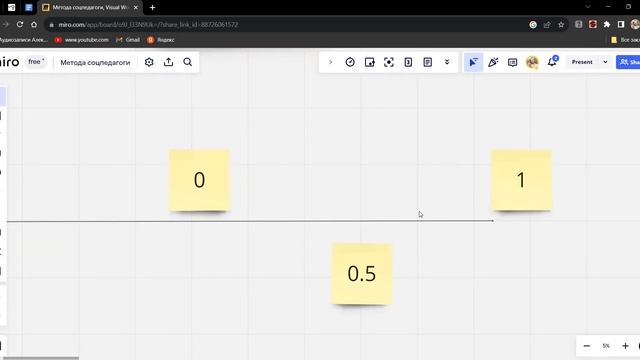
Task: Open the Яндекс bookmark
Action: 161,40
